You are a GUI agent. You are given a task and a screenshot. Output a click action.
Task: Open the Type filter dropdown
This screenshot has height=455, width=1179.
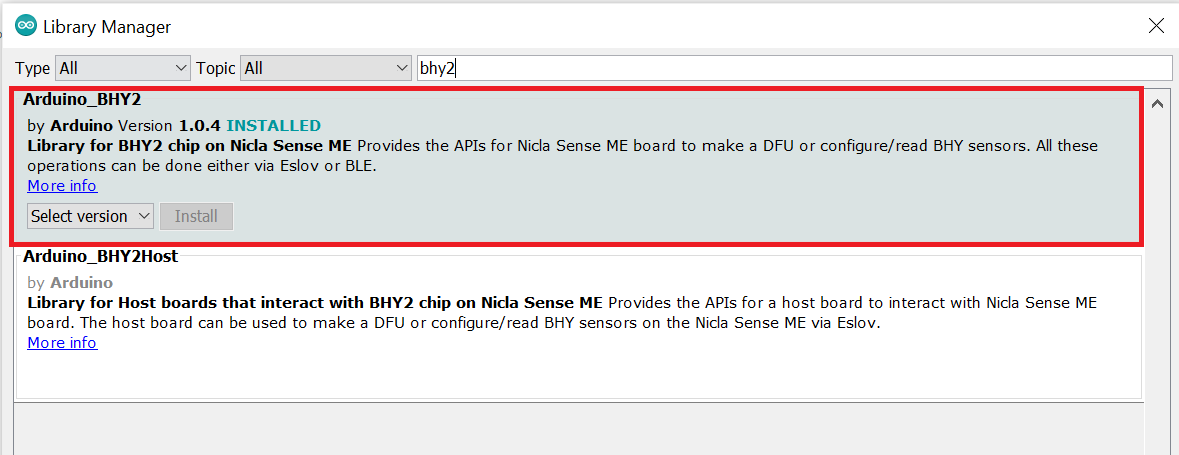pyautogui.click(x=123, y=68)
